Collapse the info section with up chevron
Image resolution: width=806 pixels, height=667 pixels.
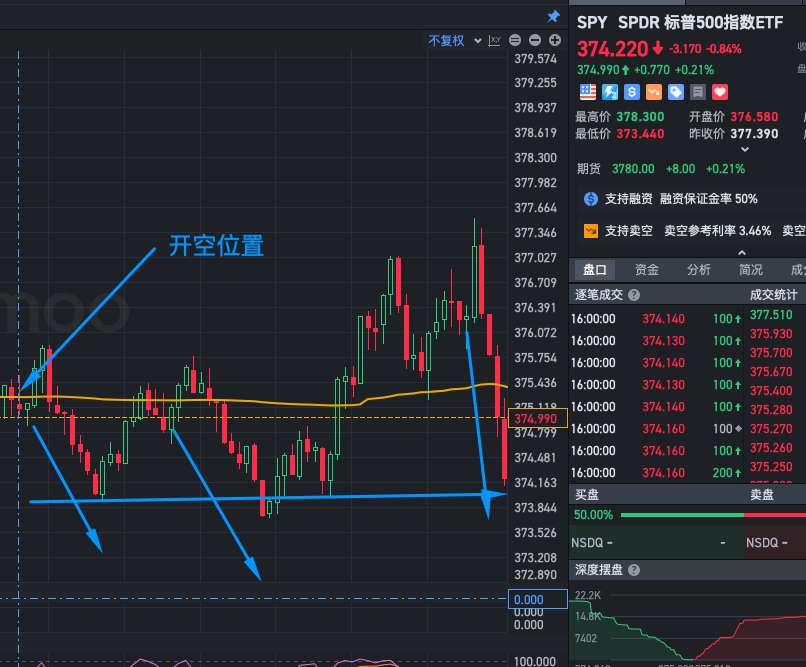(x=742, y=252)
